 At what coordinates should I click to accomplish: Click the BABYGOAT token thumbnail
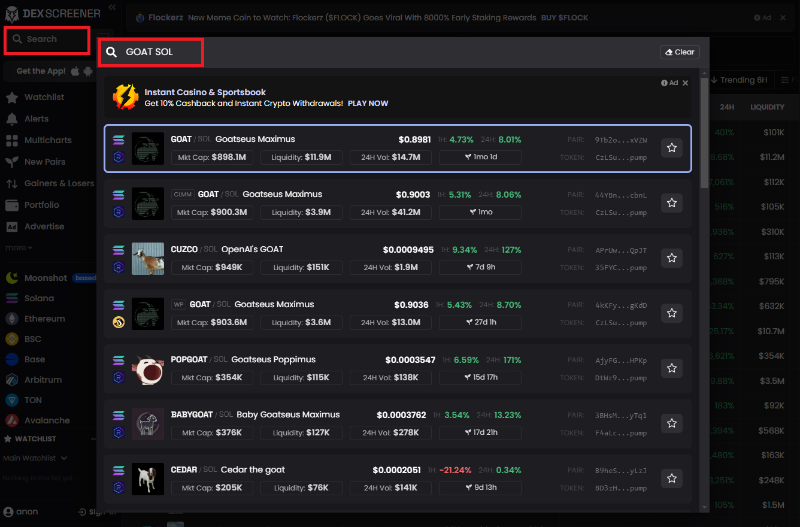coord(148,424)
